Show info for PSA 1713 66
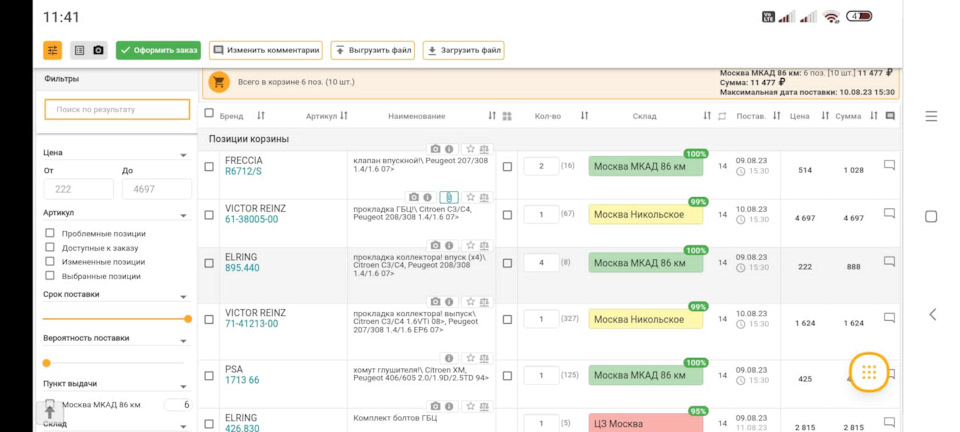Image resolution: width=960 pixels, height=432 pixels. coord(449,358)
